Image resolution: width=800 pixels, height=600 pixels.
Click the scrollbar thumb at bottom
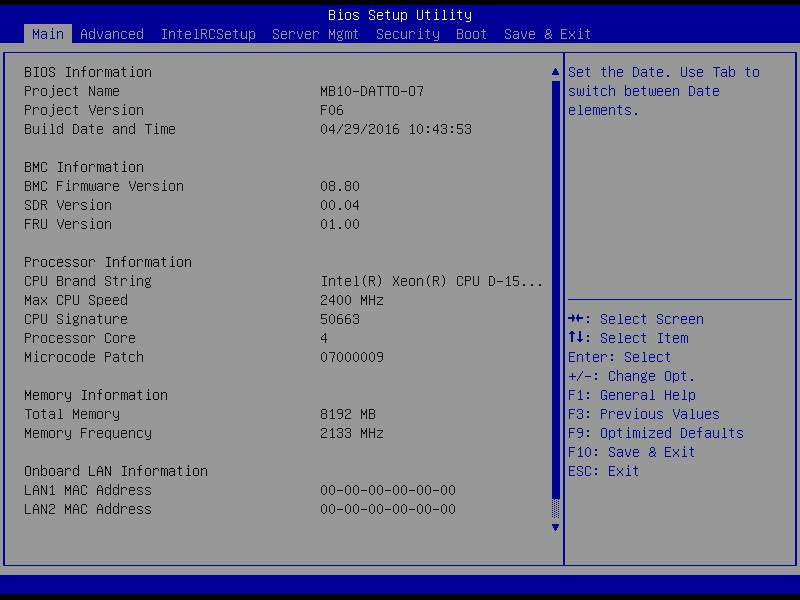coord(556,508)
